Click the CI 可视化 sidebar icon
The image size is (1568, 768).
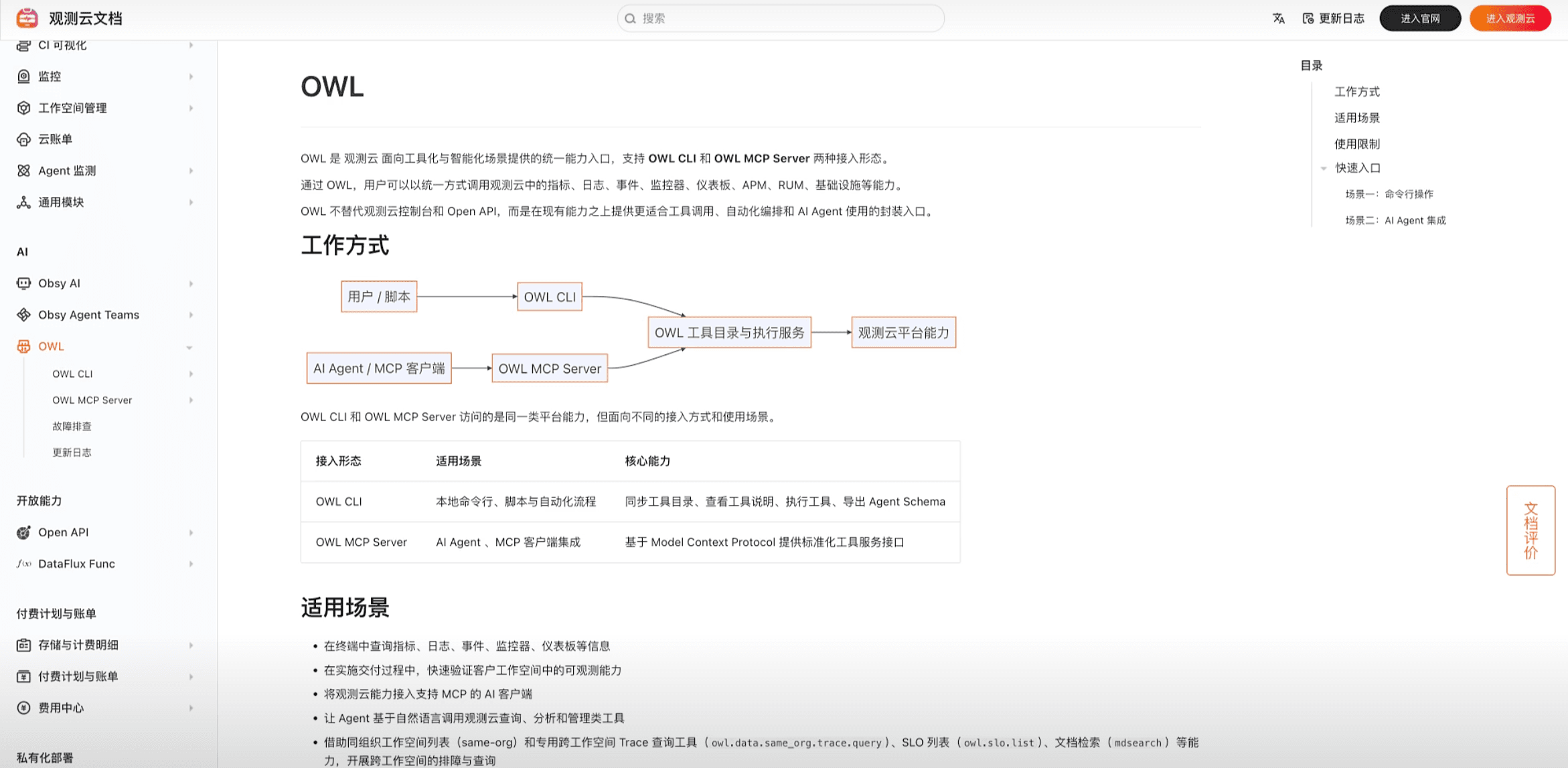(x=23, y=45)
